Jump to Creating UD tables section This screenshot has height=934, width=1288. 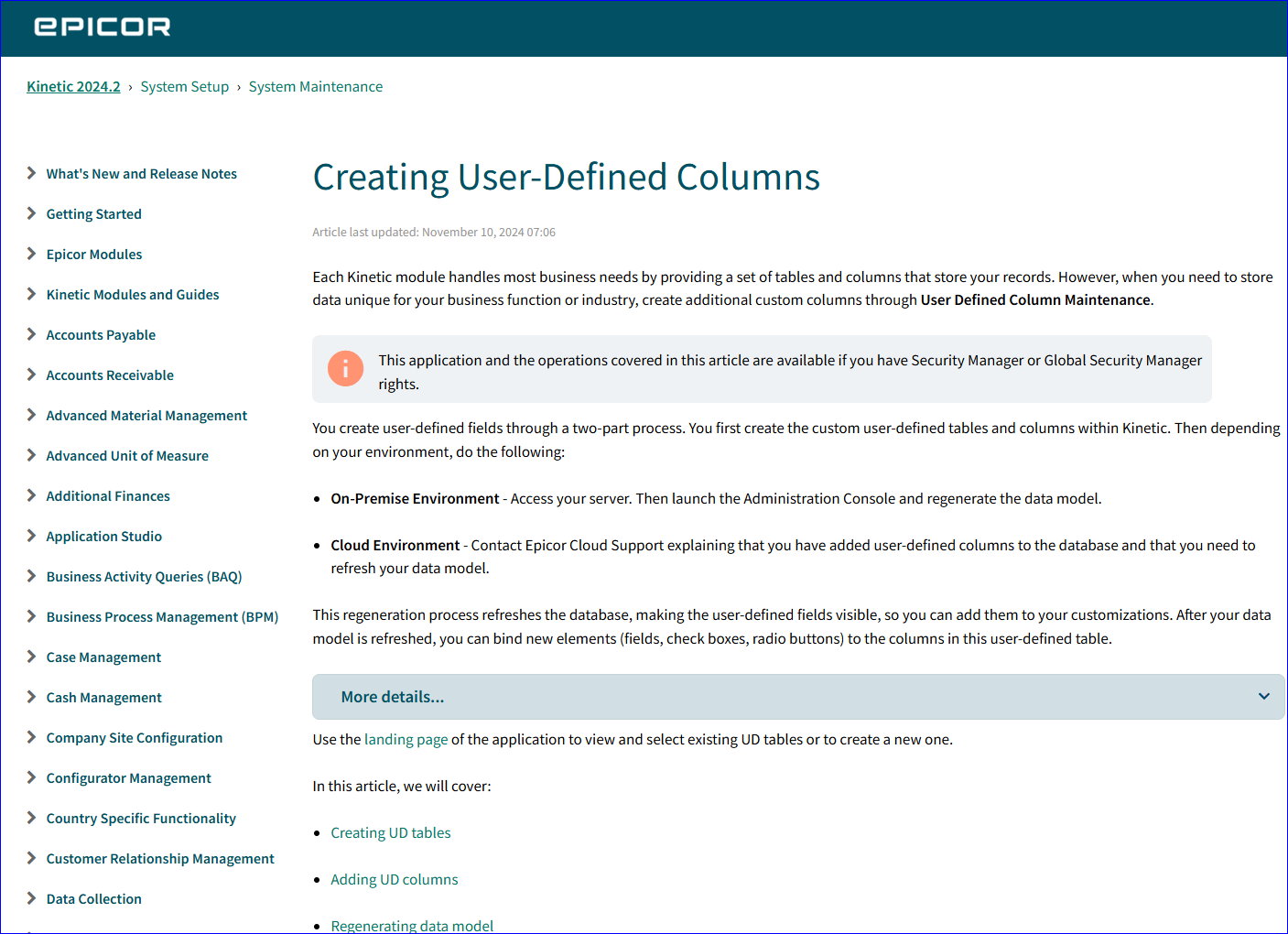391,832
